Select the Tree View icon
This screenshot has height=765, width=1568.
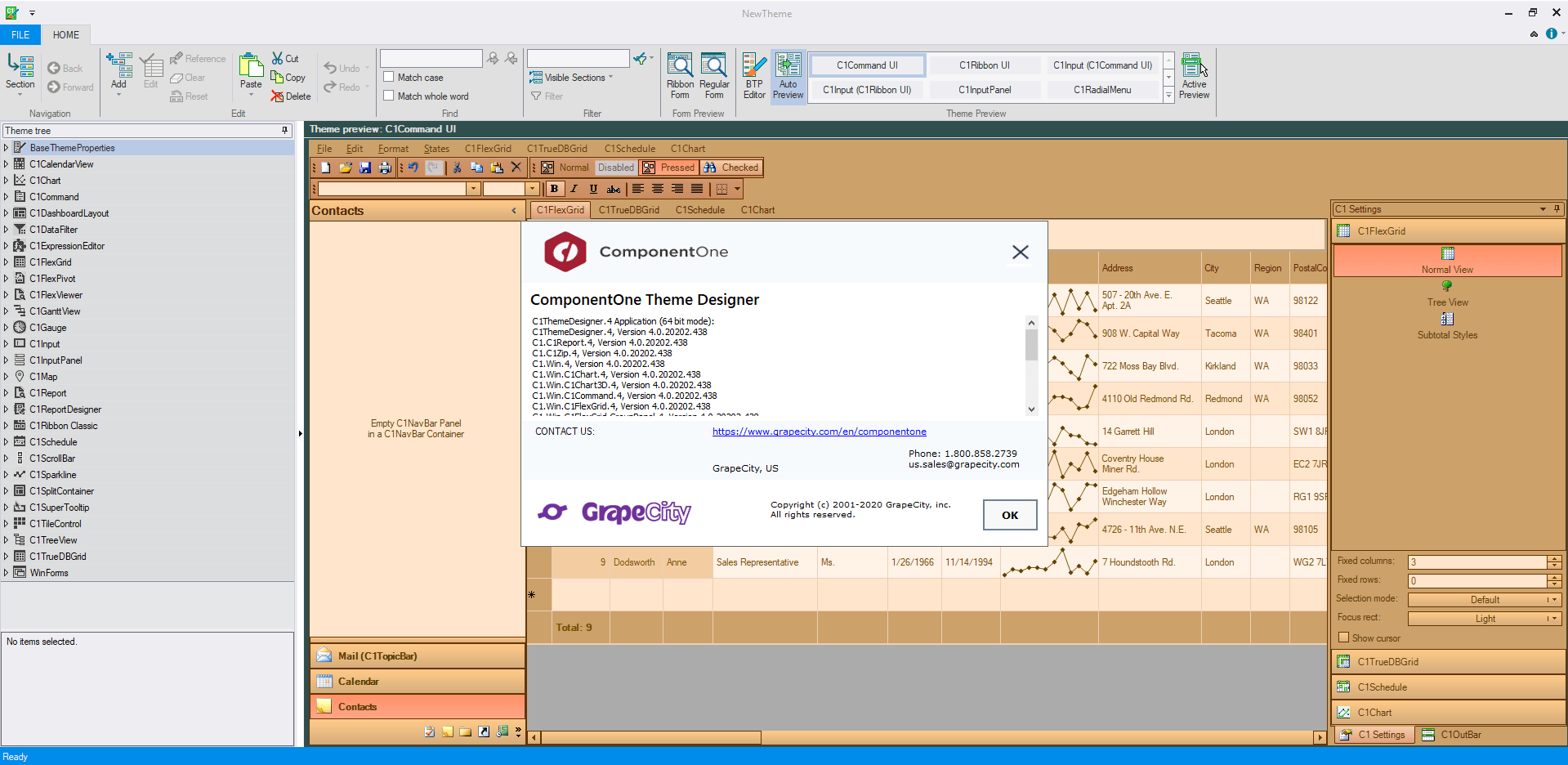coord(1447,286)
